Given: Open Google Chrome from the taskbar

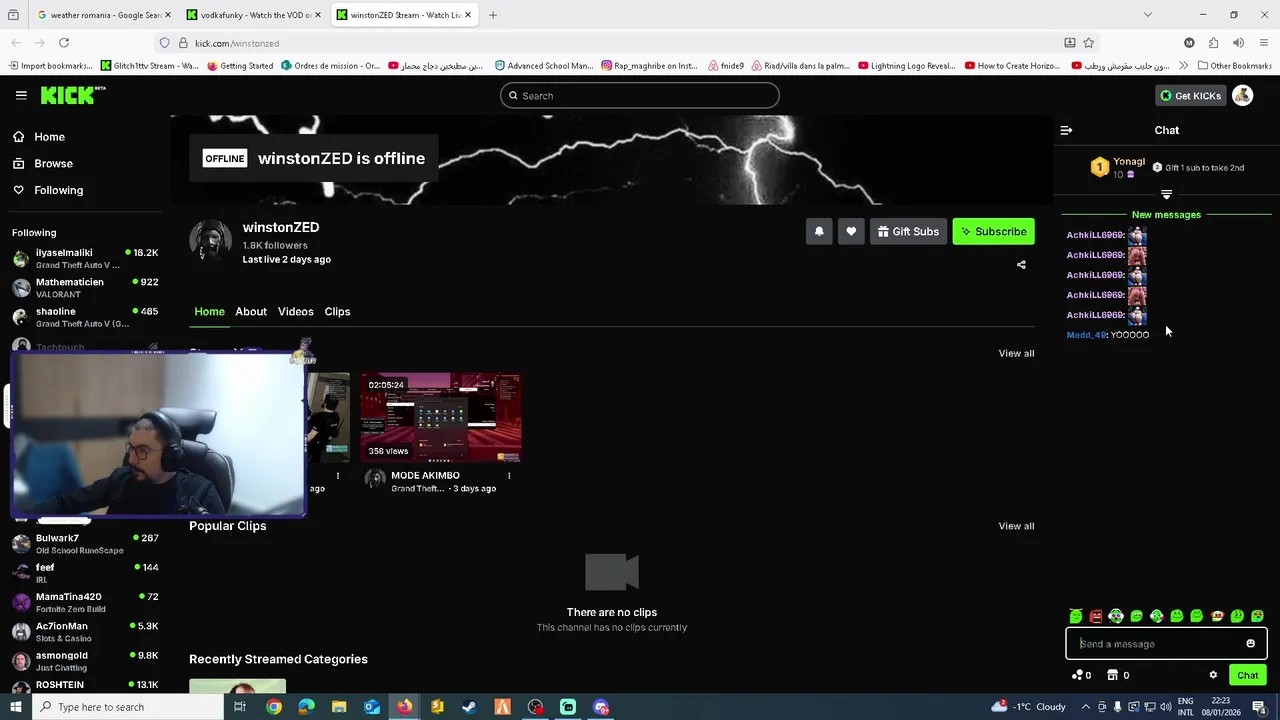Looking at the screenshot, I should (x=273, y=707).
